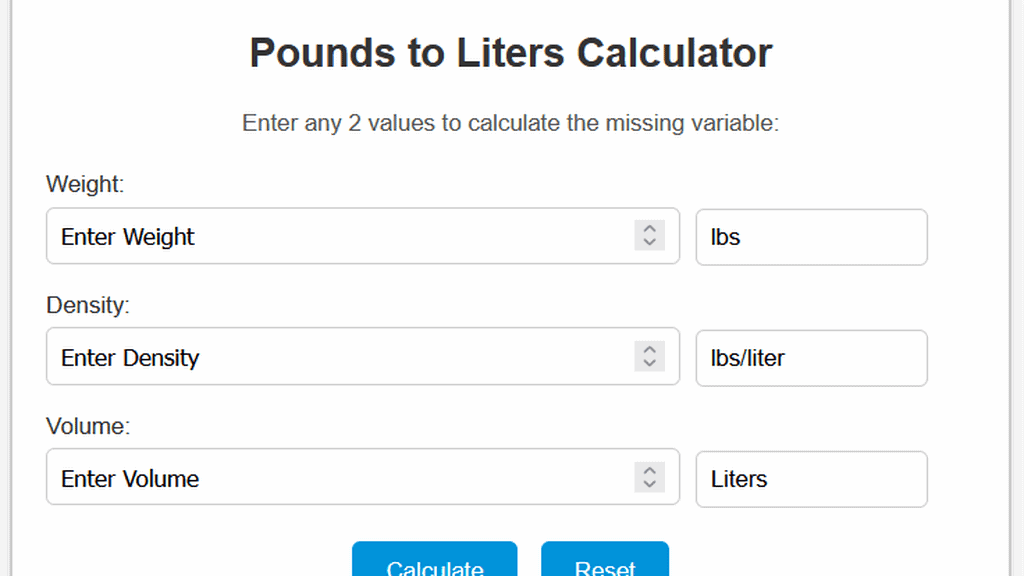Decrement the Weight value with its down arrow
Image resolution: width=1024 pixels, height=576 pixels.
pos(650,243)
